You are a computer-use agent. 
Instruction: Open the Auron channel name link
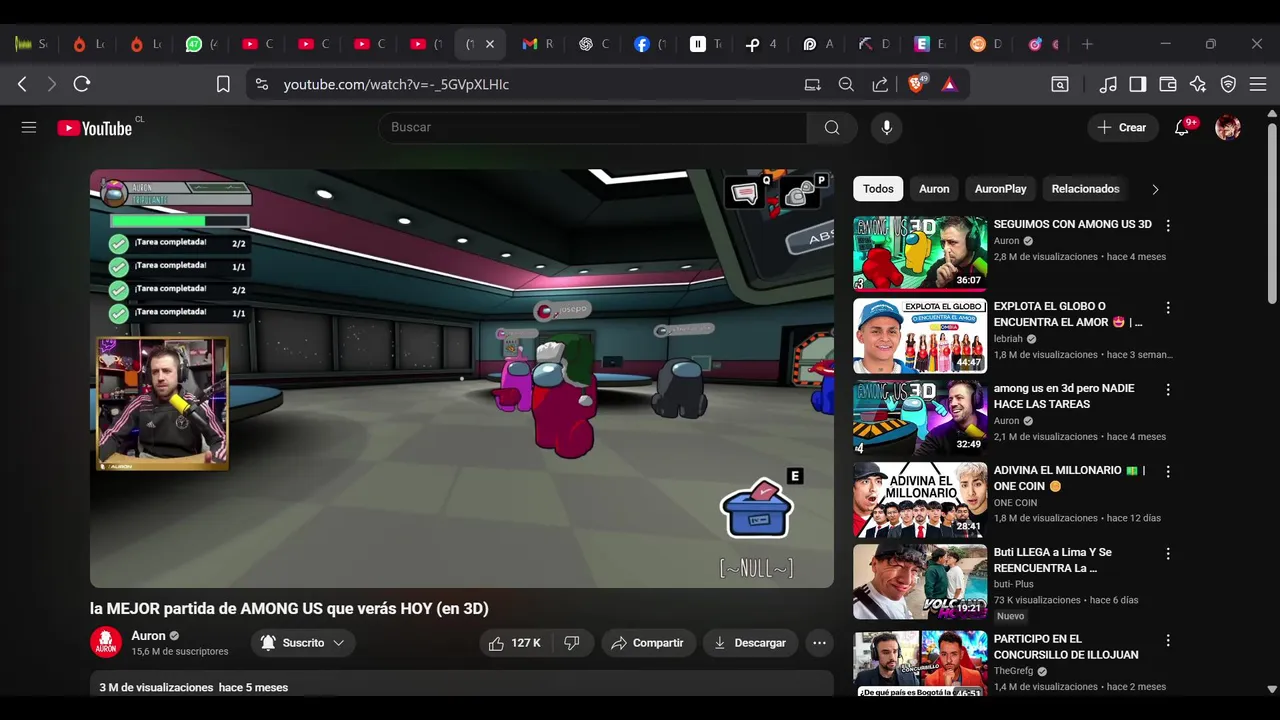coord(149,636)
